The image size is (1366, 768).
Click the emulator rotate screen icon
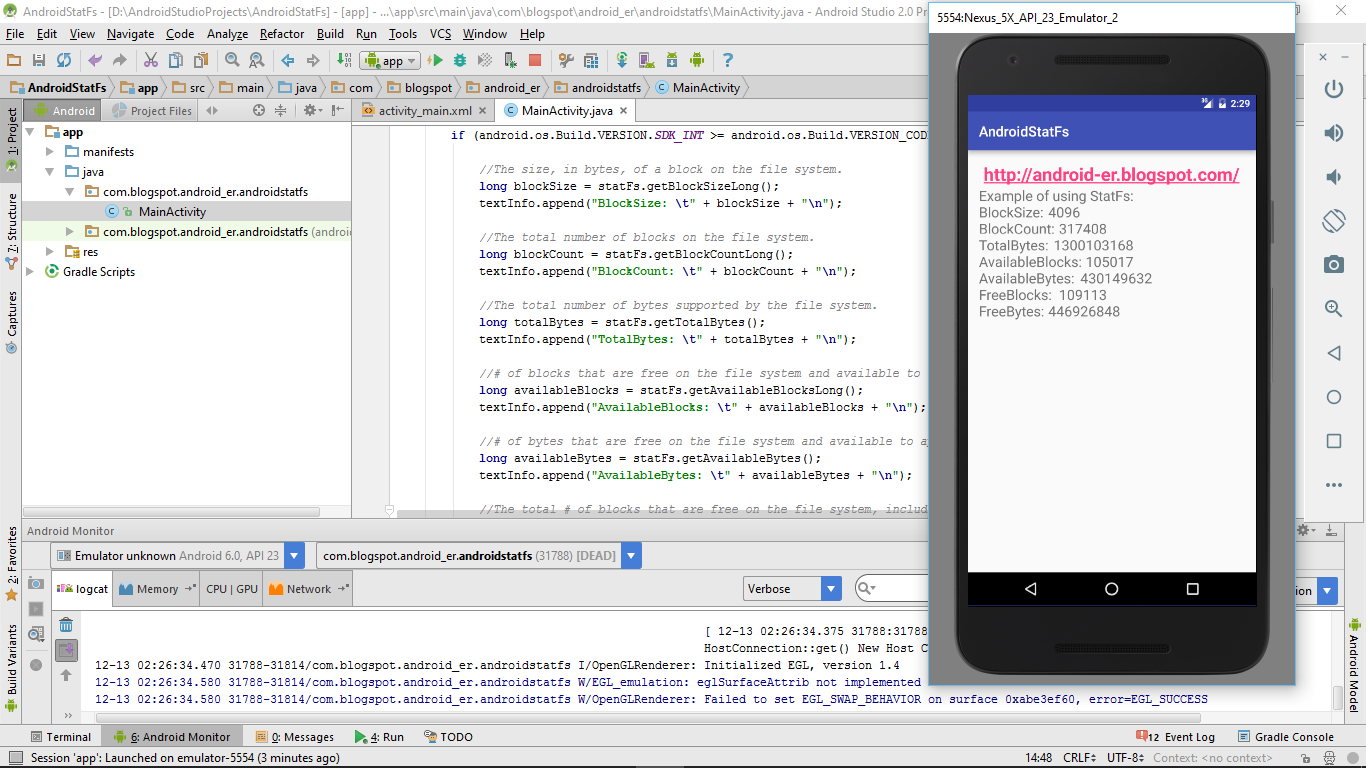1333,220
